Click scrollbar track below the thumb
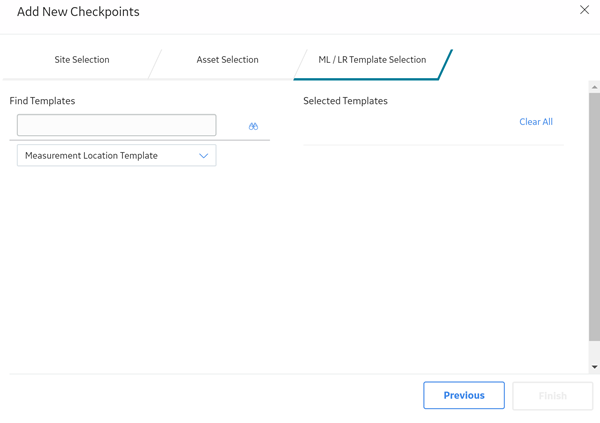The height and width of the screenshot is (423, 600). coord(594,351)
